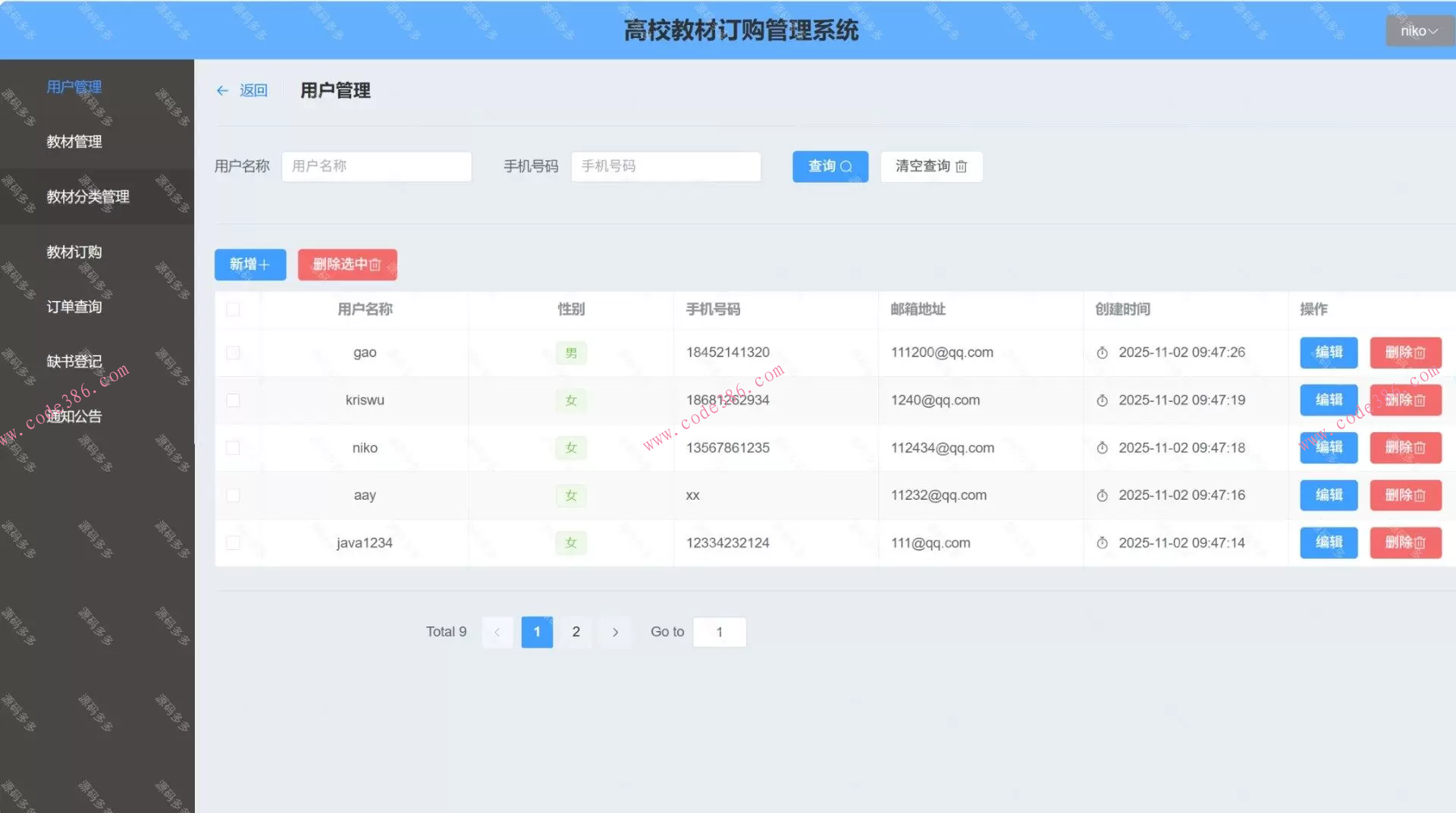Click the plus icon on the 新增 button
Image resolution: width=1456 pixels, height=813 pixels.
pyautogui.click(x=265, y=265)
